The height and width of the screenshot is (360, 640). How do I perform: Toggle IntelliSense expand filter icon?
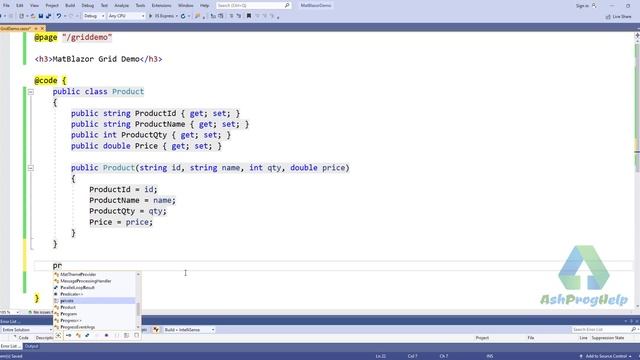[x=58, y=336]
